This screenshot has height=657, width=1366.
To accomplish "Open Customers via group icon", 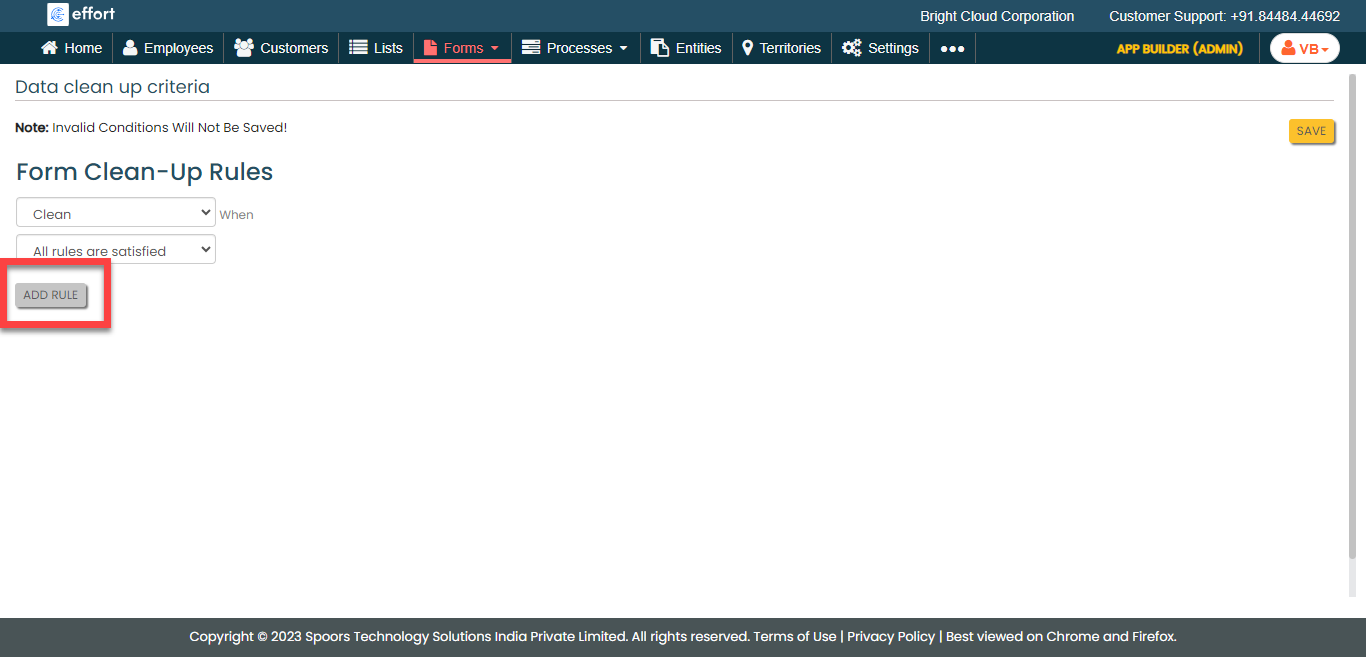I will [243, 48].
